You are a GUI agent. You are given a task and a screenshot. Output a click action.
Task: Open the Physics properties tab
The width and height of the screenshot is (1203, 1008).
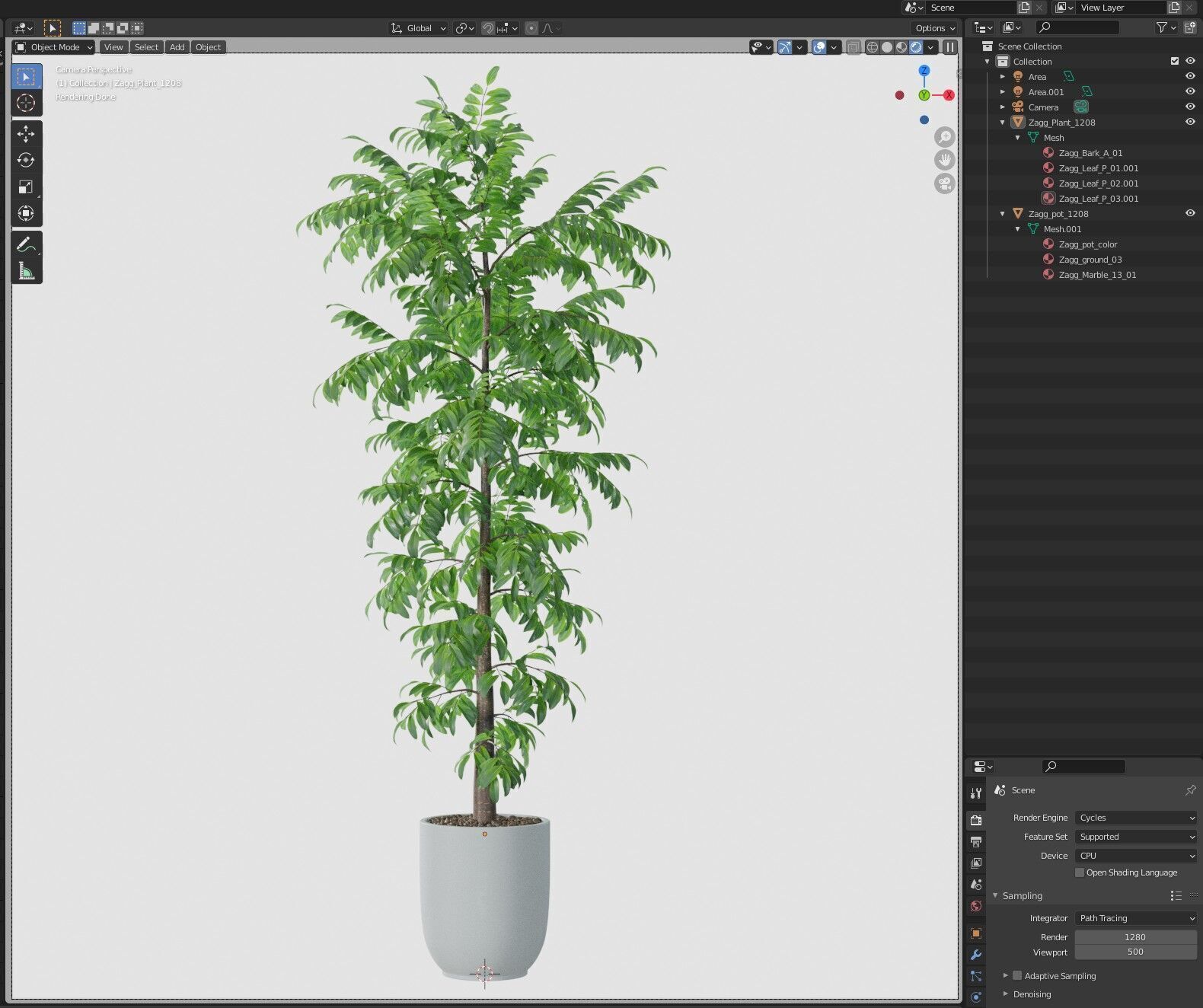(x=976, y=997)
